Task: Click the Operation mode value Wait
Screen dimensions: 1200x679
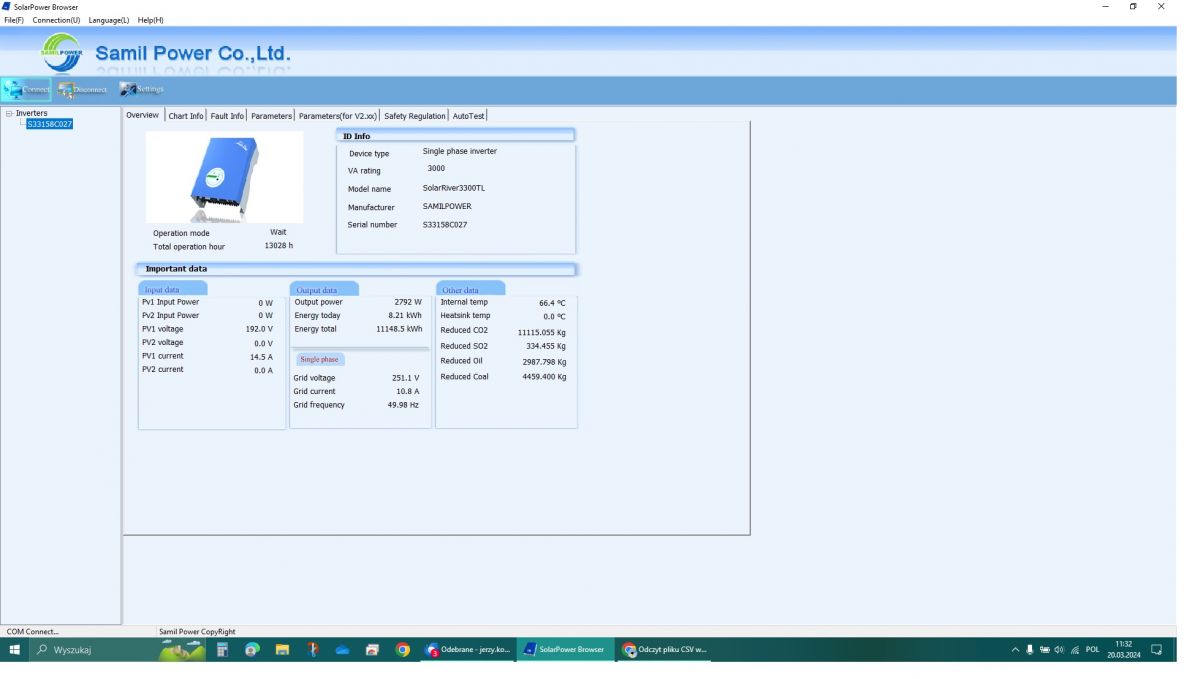Action: 278,232
